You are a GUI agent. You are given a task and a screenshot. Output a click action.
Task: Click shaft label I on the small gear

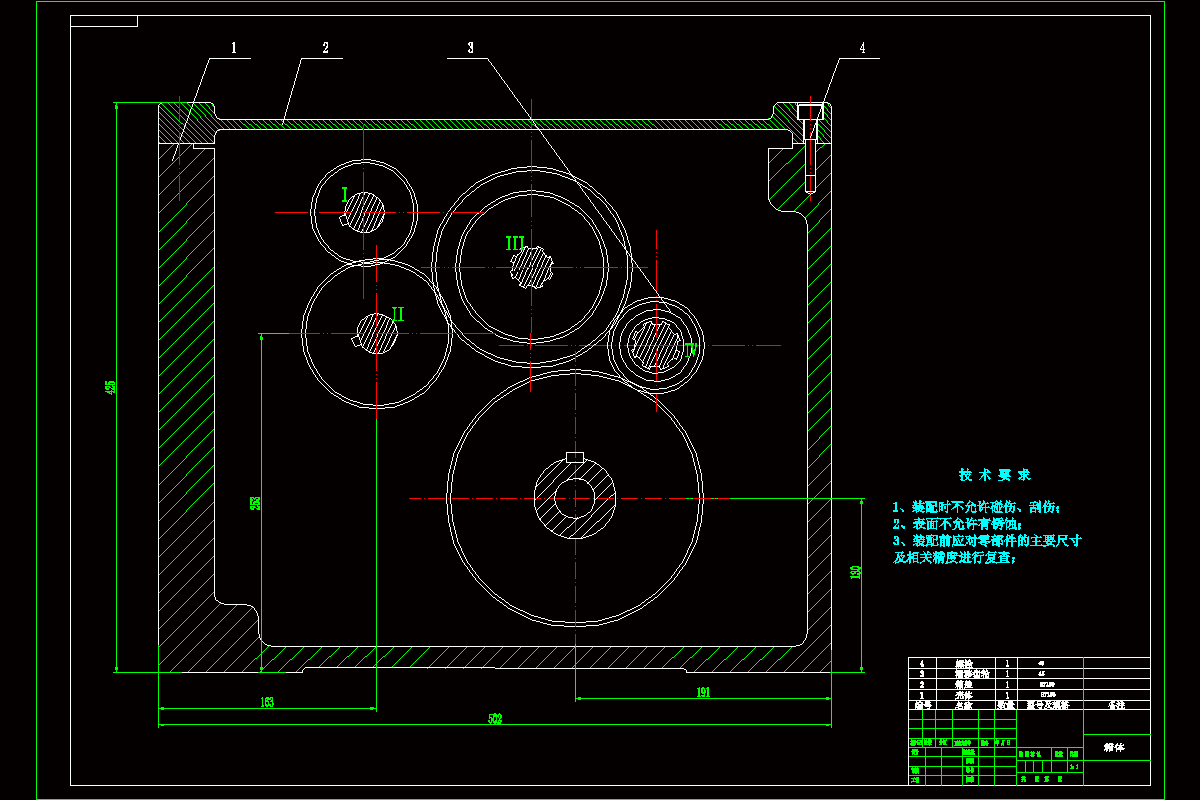click(x=344, y=195)
